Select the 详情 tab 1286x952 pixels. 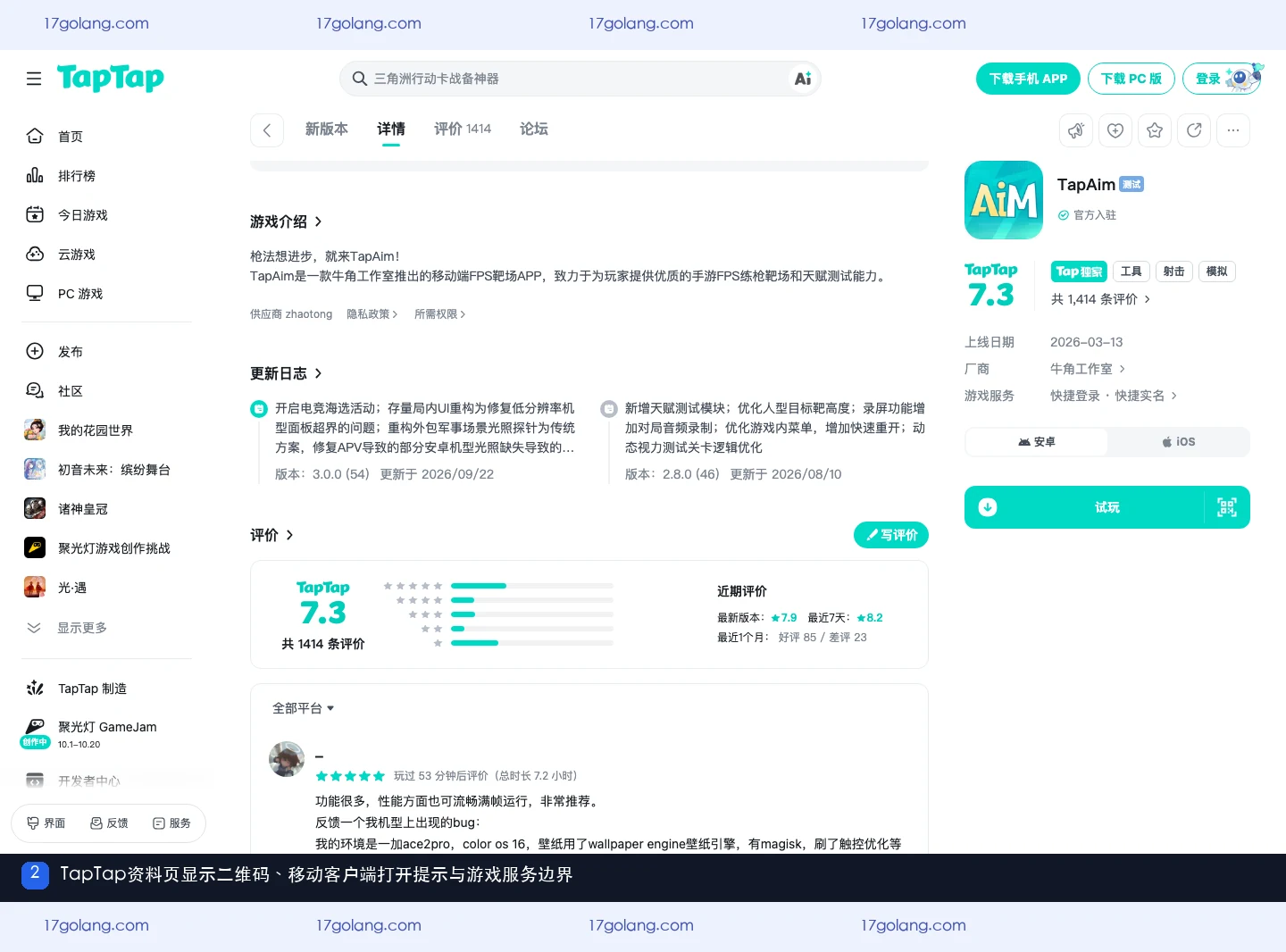point(391,129)
